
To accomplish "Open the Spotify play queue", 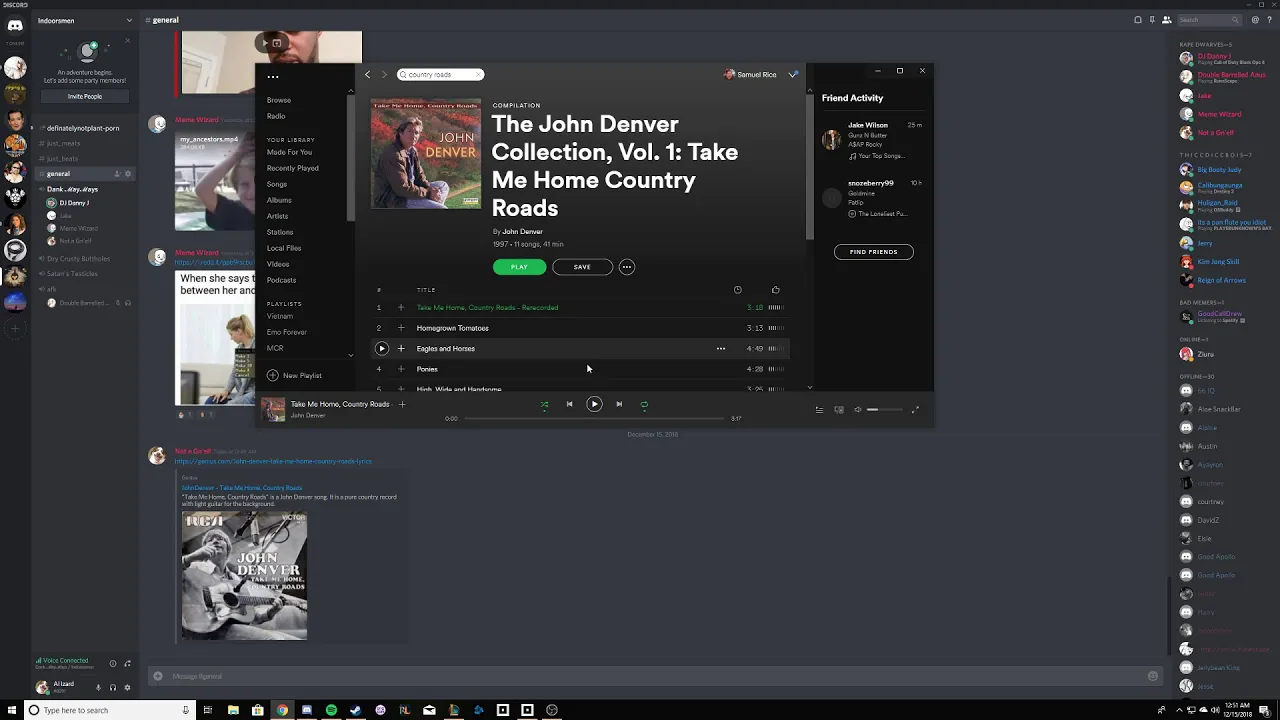I will coord(819,409).
